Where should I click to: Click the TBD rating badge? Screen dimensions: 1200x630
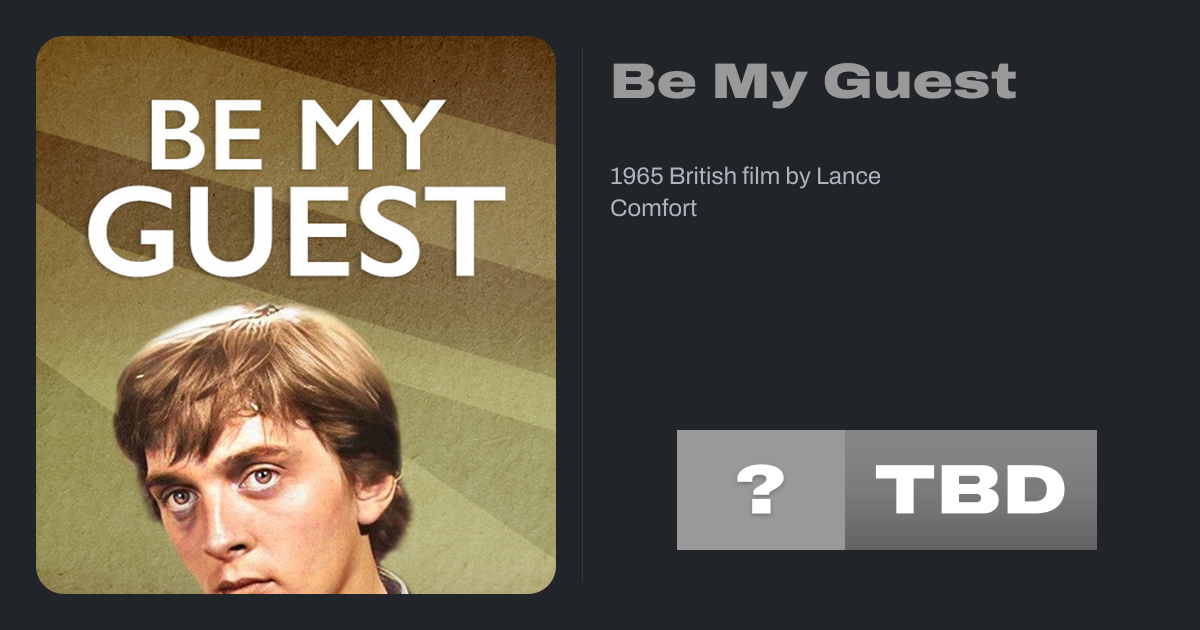pos(970,490)
